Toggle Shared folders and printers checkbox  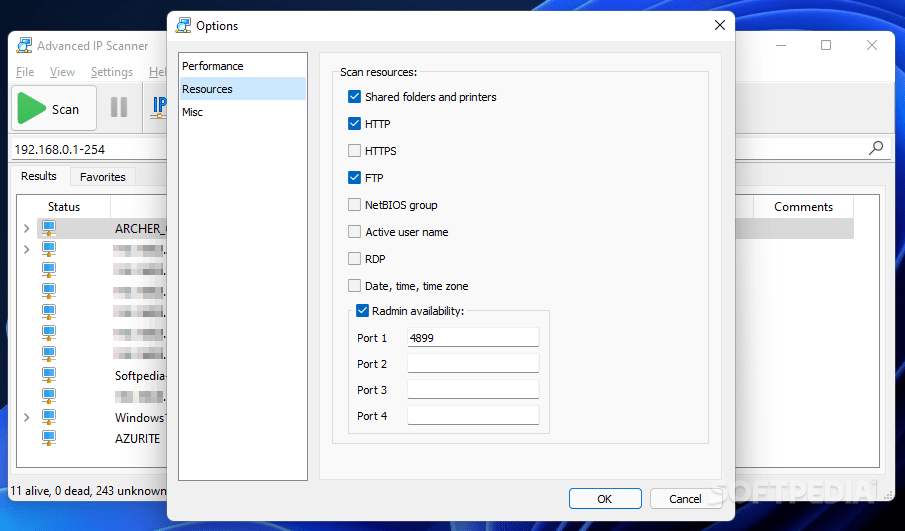(x=354, y=96)
